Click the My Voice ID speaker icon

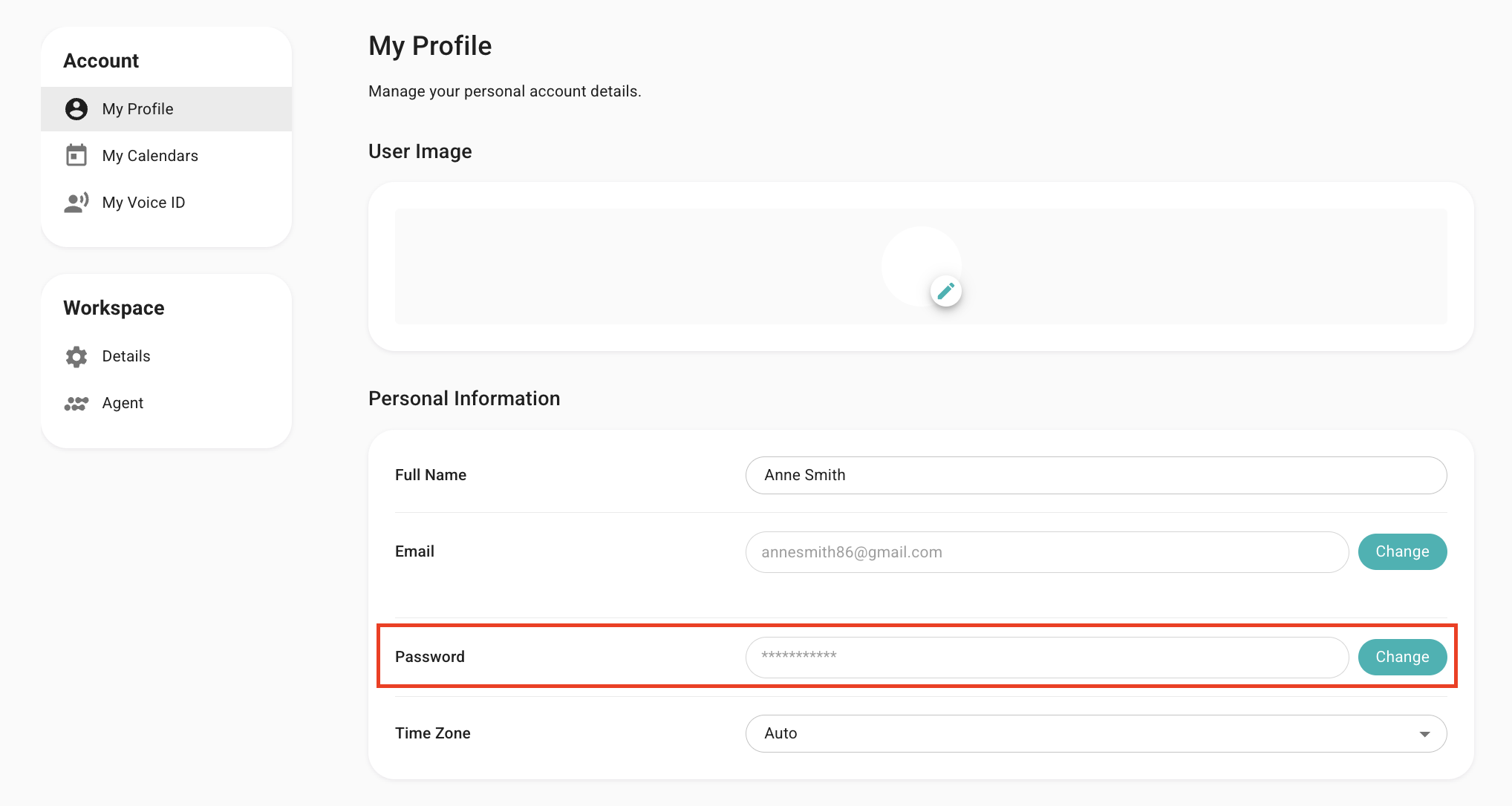(x=76, y=203)
